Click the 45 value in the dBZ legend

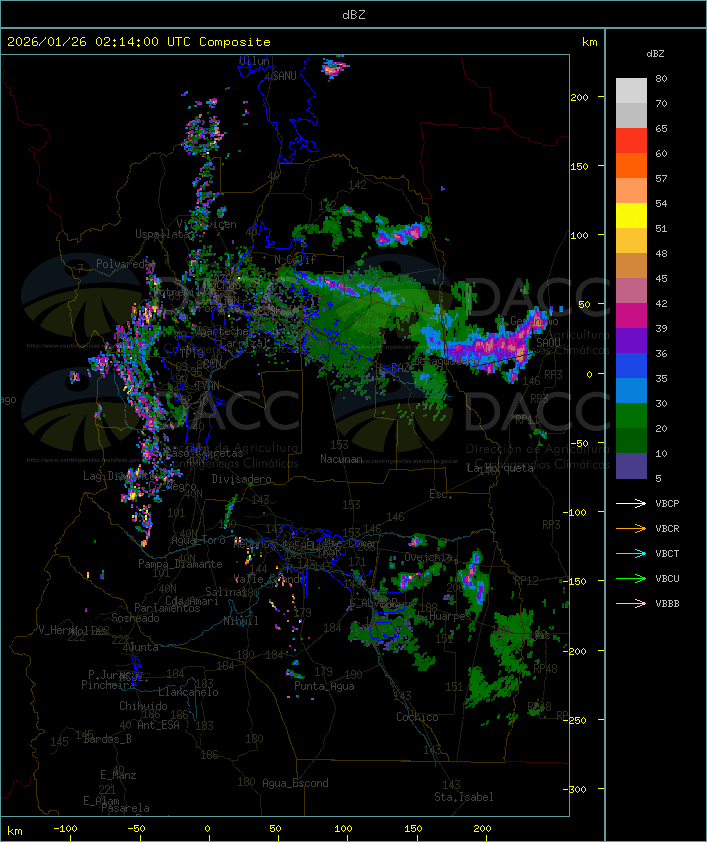[661, 279]
